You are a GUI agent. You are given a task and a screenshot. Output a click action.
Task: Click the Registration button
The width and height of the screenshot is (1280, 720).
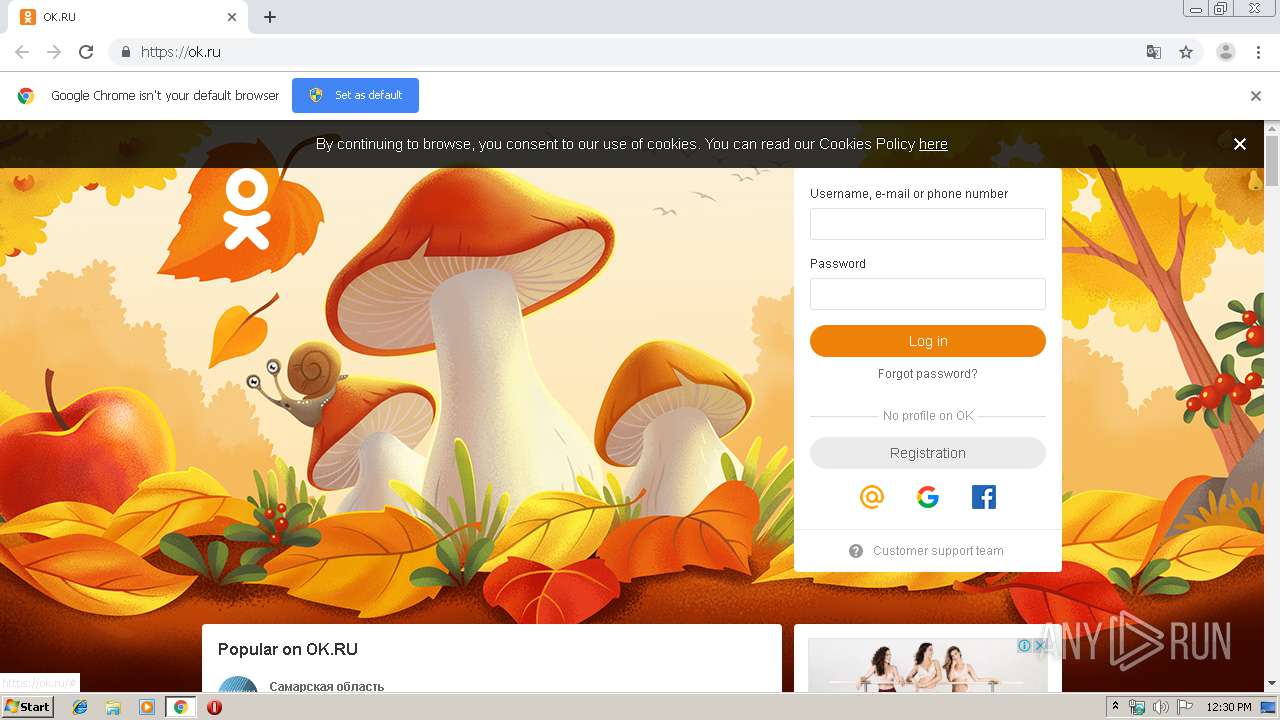tap(928, 453)
